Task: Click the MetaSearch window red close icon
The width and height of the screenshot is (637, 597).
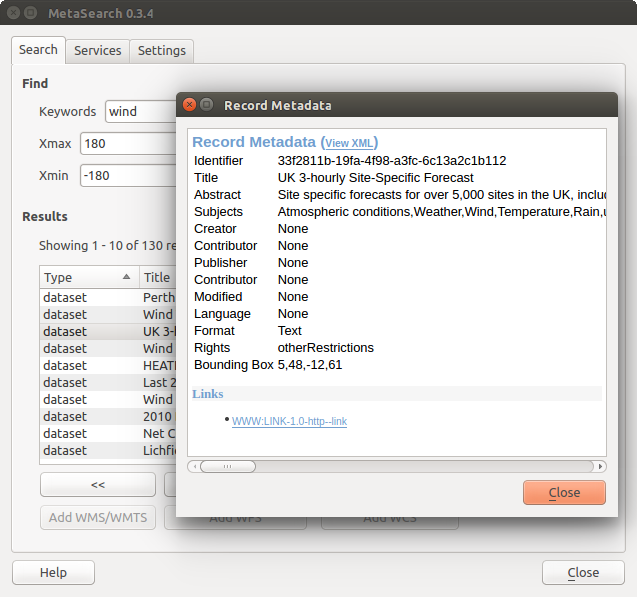Action: pyautogui.click(x=12, y=14)
